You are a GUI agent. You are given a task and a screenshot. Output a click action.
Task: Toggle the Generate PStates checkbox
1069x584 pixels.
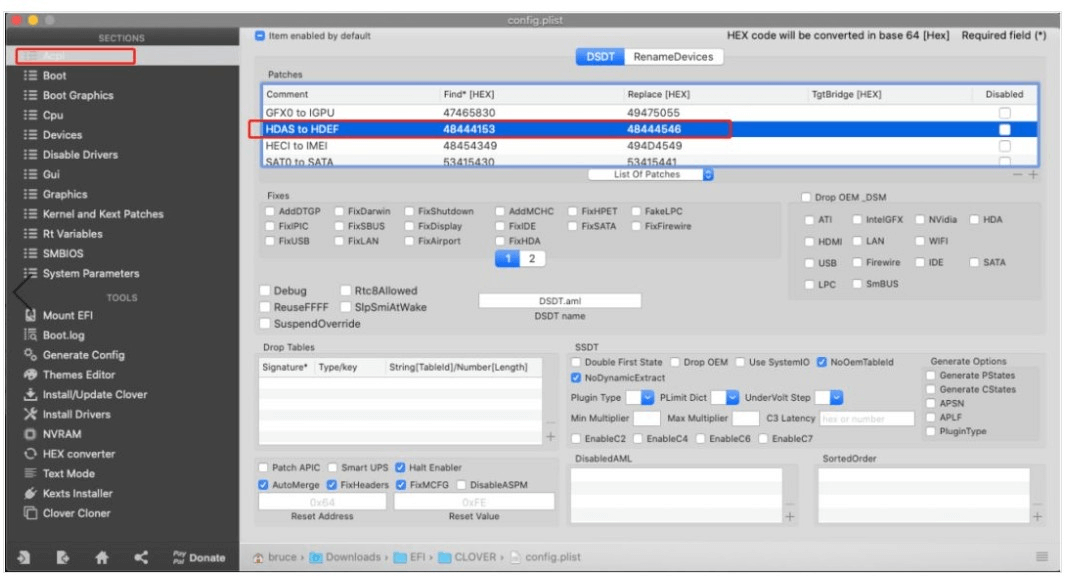tap(932, 376)
